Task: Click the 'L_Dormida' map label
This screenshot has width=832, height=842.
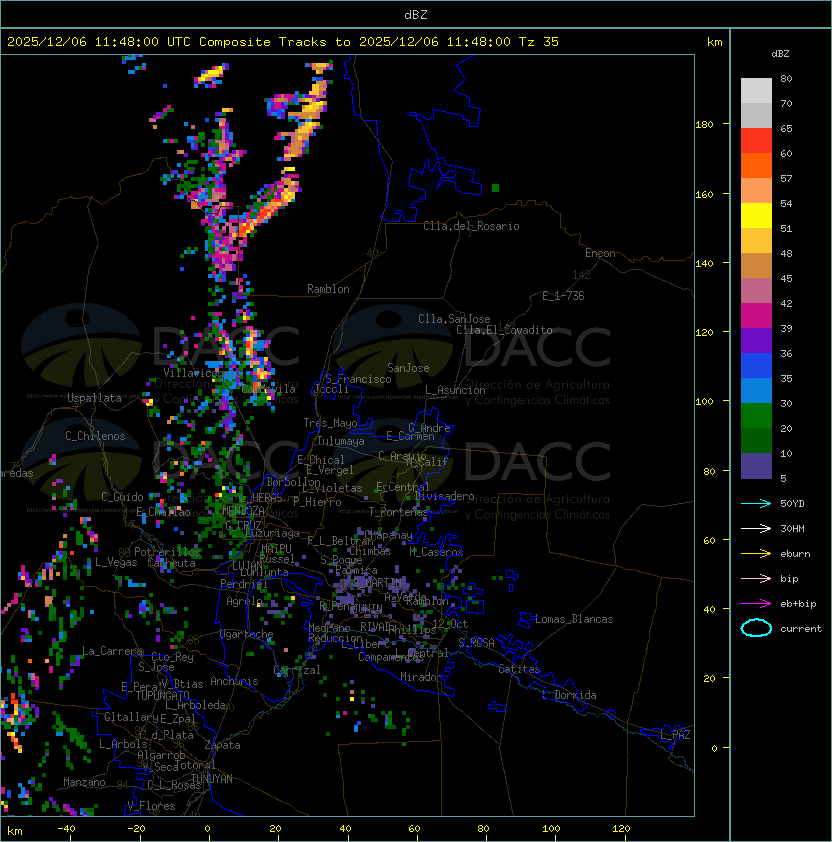Action: tap(569, 695)
